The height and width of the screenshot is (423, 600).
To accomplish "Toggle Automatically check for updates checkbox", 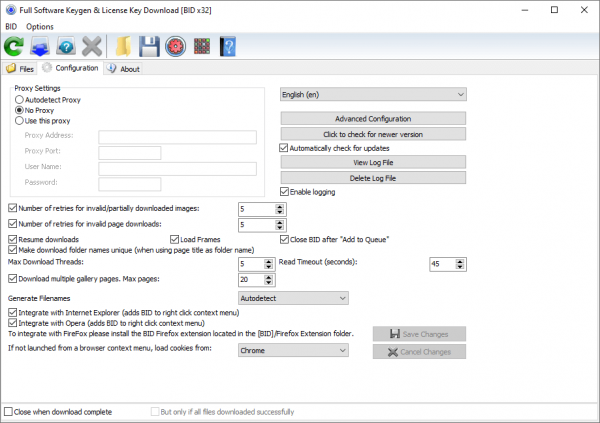I will pyautogui.click(x=284, y=148).
